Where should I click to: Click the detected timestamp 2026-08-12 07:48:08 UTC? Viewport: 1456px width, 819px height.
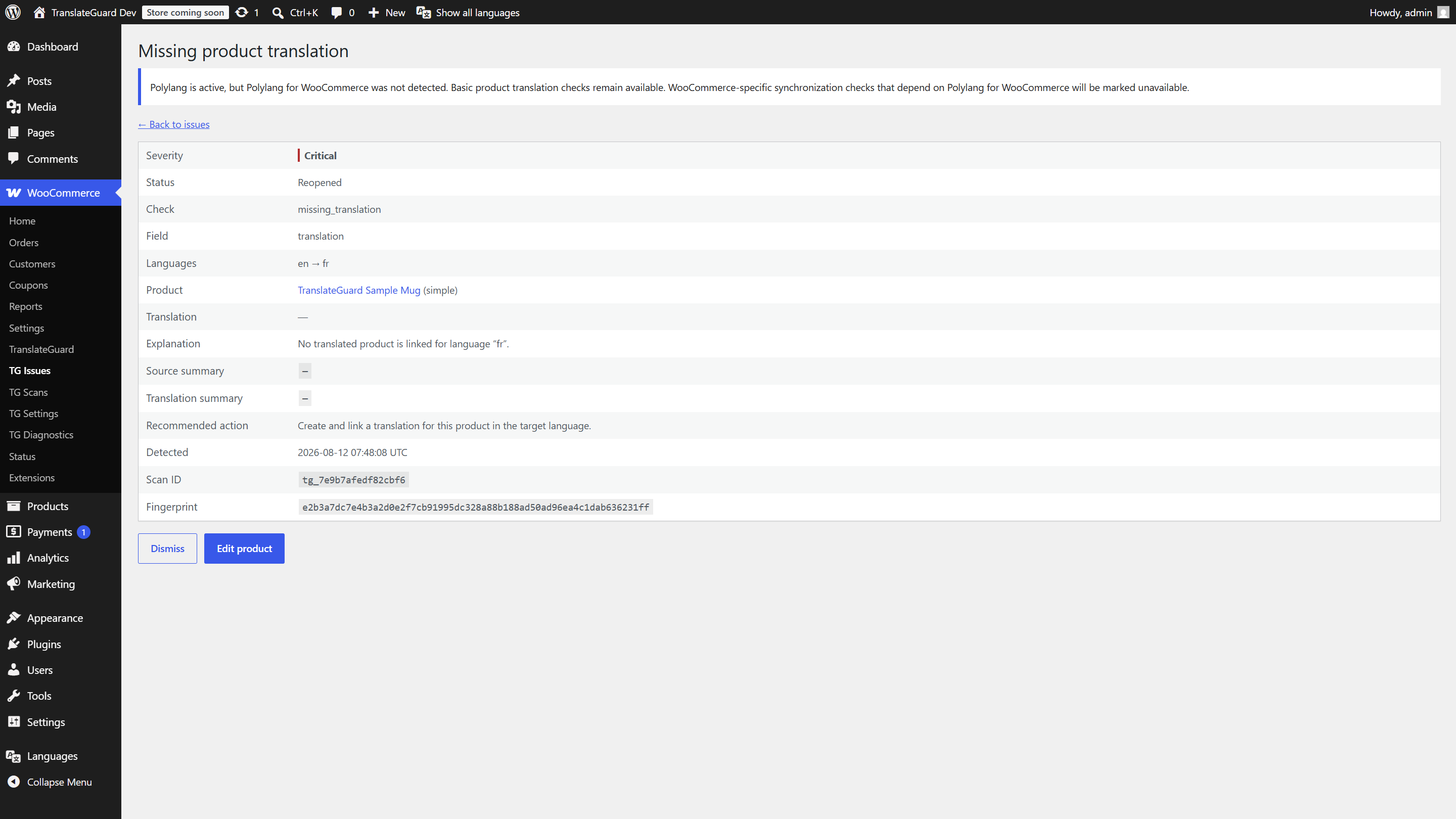[x=352, y=452]
